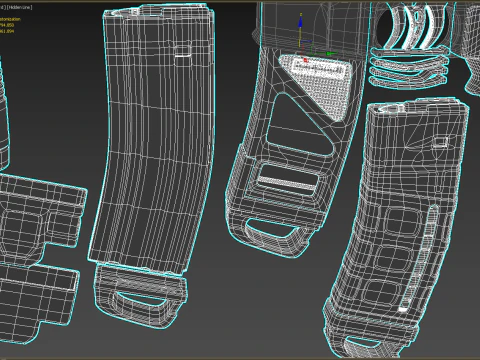
Task: Click the horizontal slot in the grip's middle
Action: 287,177
